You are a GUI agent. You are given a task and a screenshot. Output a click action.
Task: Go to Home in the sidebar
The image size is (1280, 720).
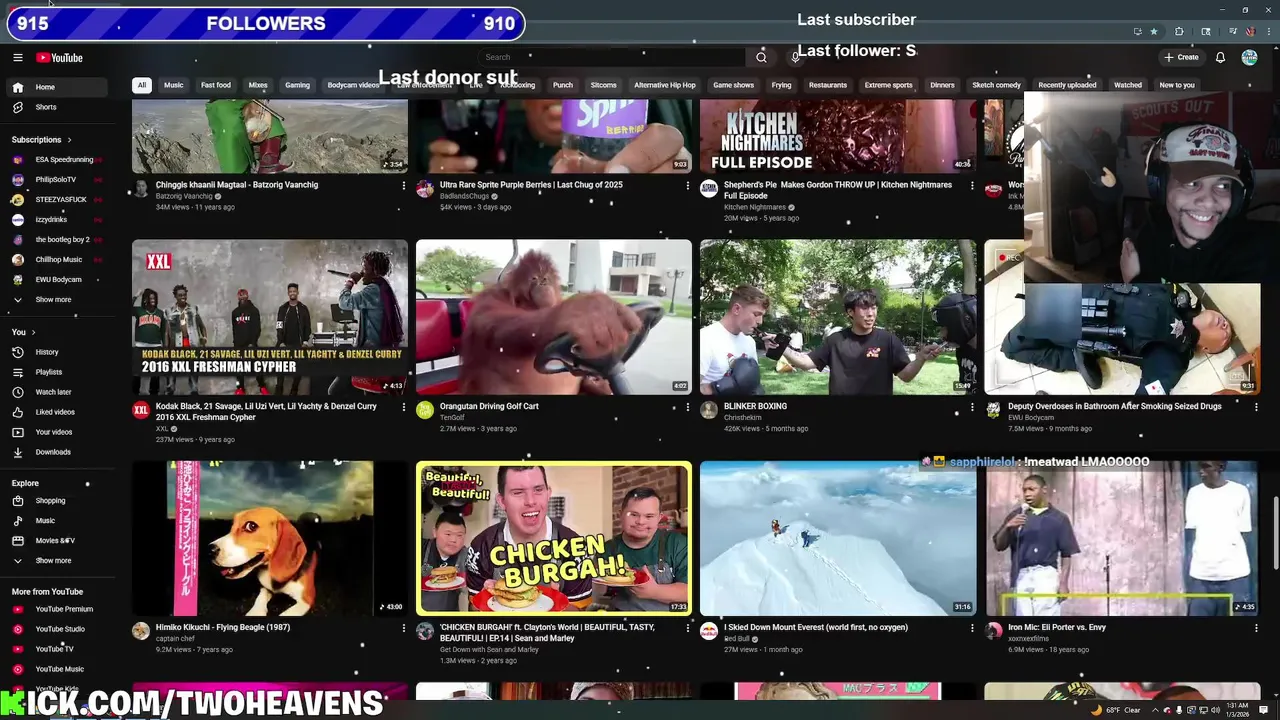[x=58, y=87]
